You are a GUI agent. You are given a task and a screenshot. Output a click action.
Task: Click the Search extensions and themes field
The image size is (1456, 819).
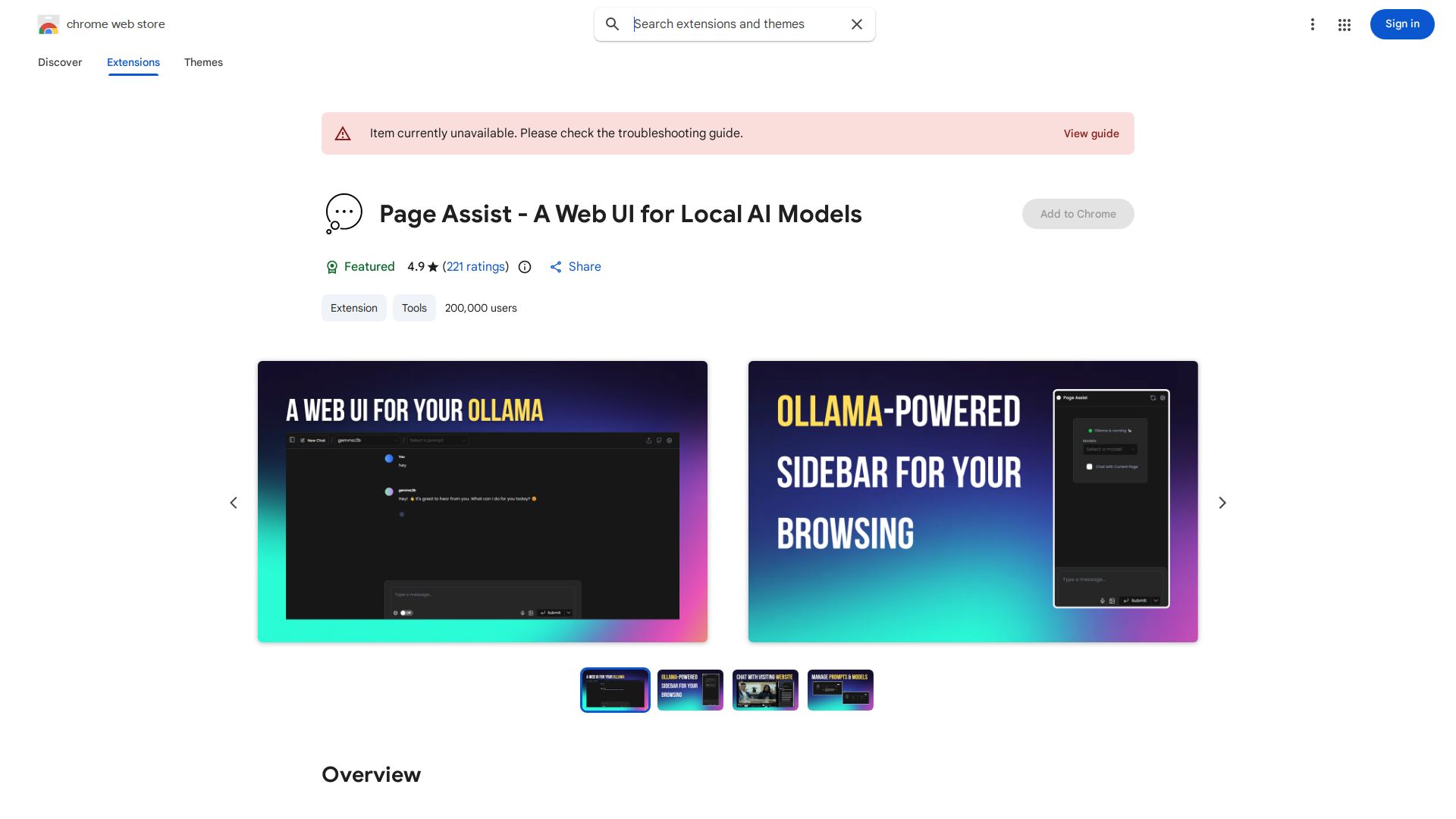point(728,24)
